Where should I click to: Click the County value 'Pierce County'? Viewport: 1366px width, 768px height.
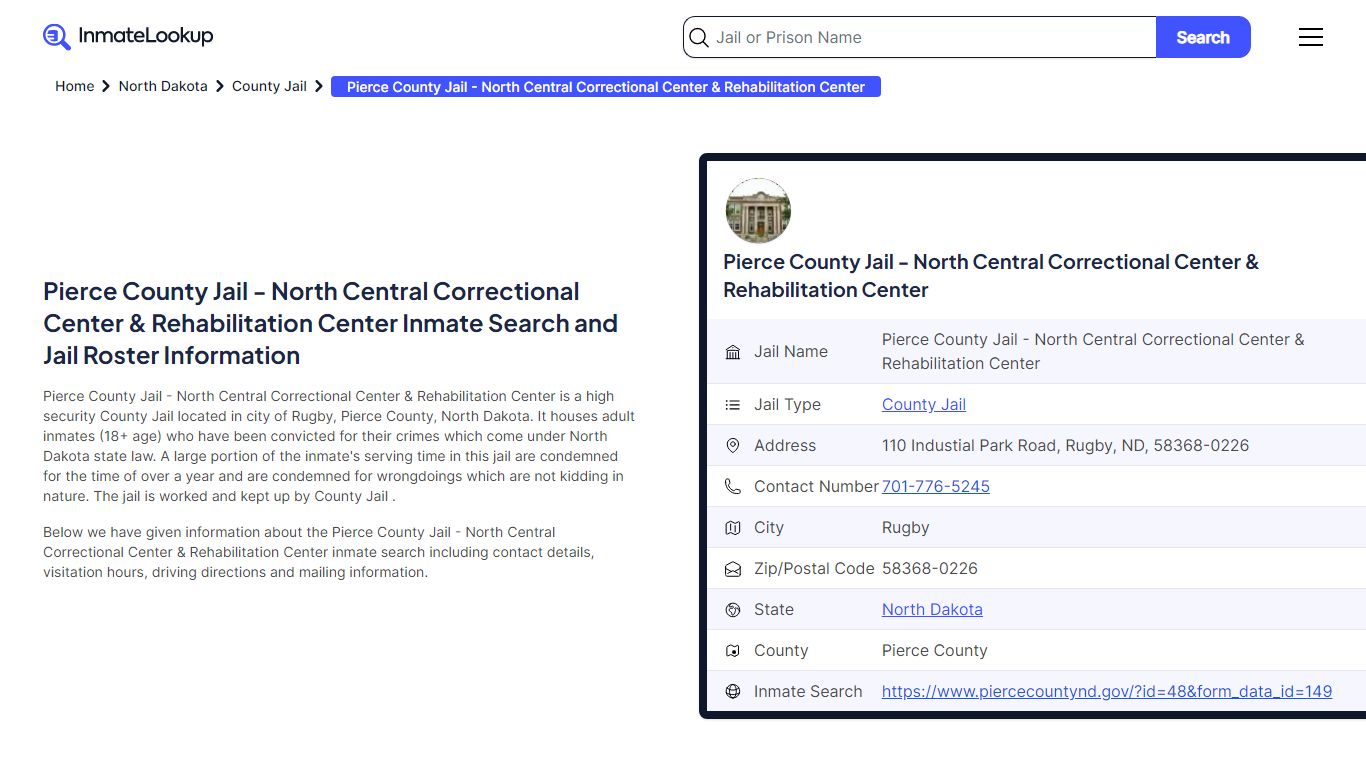935,651
